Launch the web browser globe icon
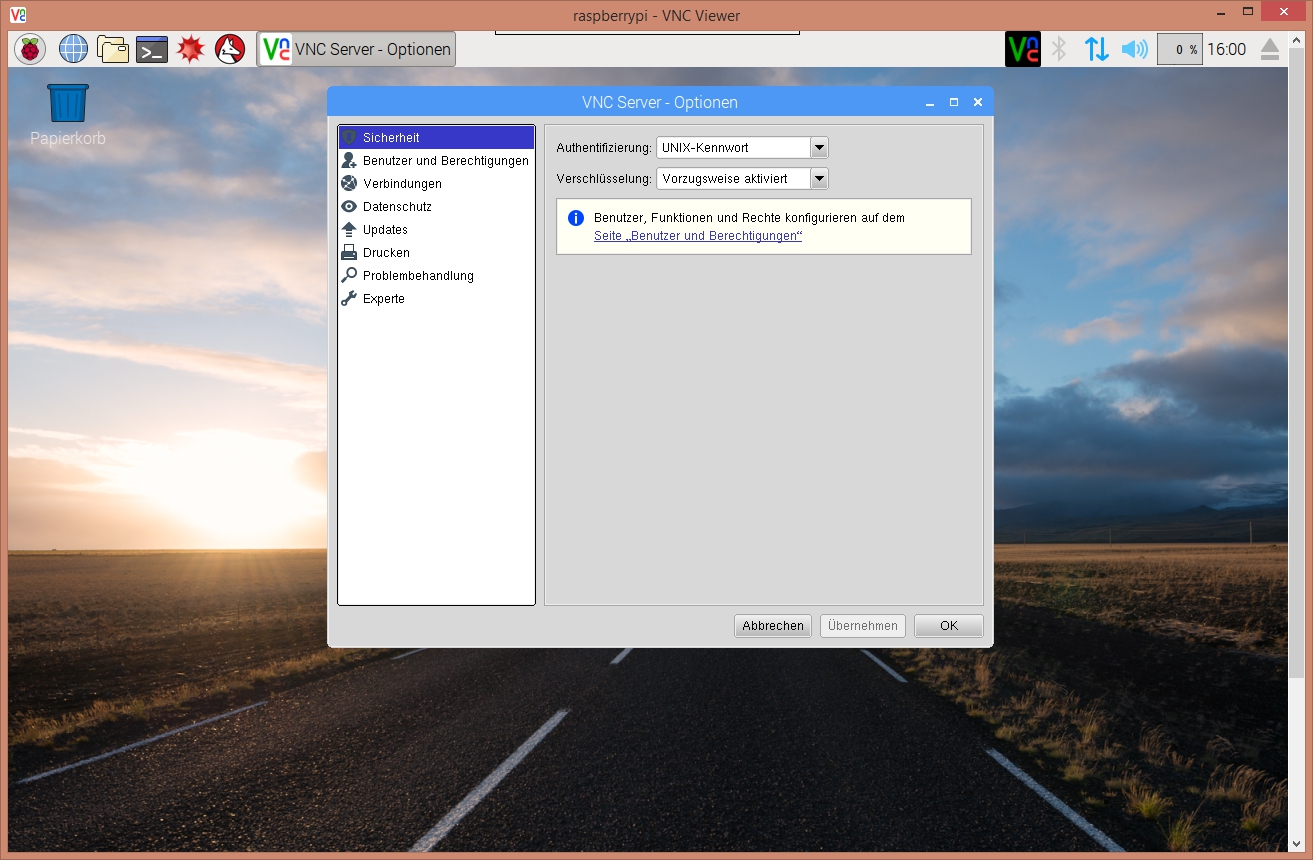 [73, 49]
